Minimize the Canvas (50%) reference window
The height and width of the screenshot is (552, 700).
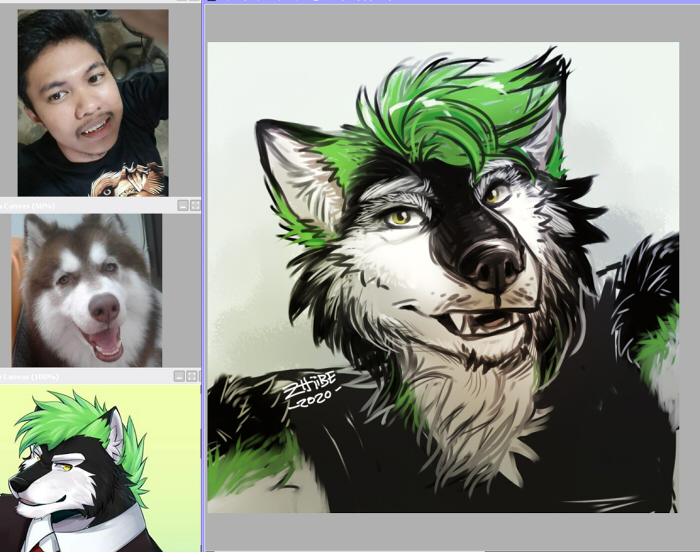point(183,205)
